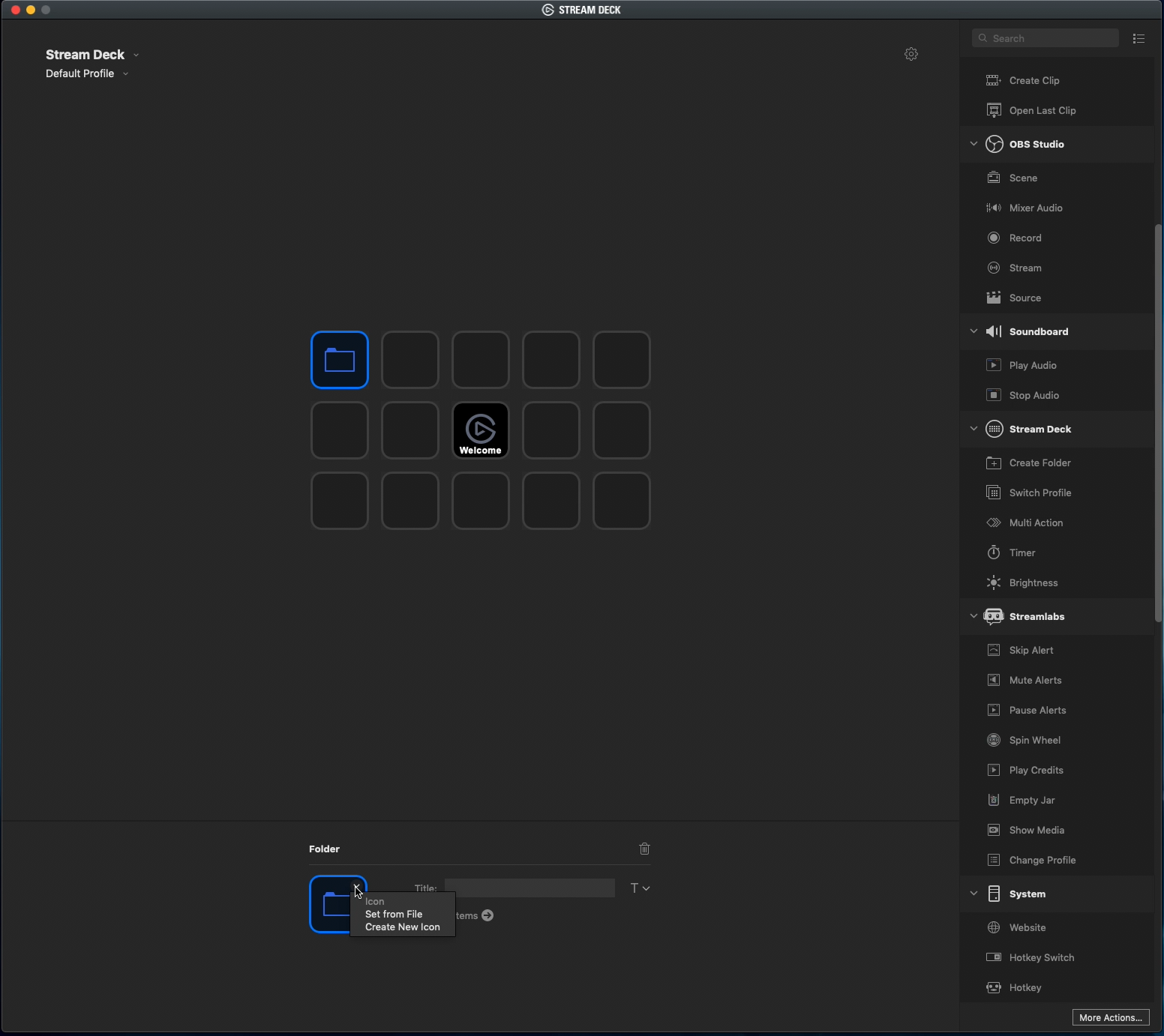The height and width of the screenshot is (1036, 1164).
Task: Click the Stream action icon
Action: (x=994, y=268)
